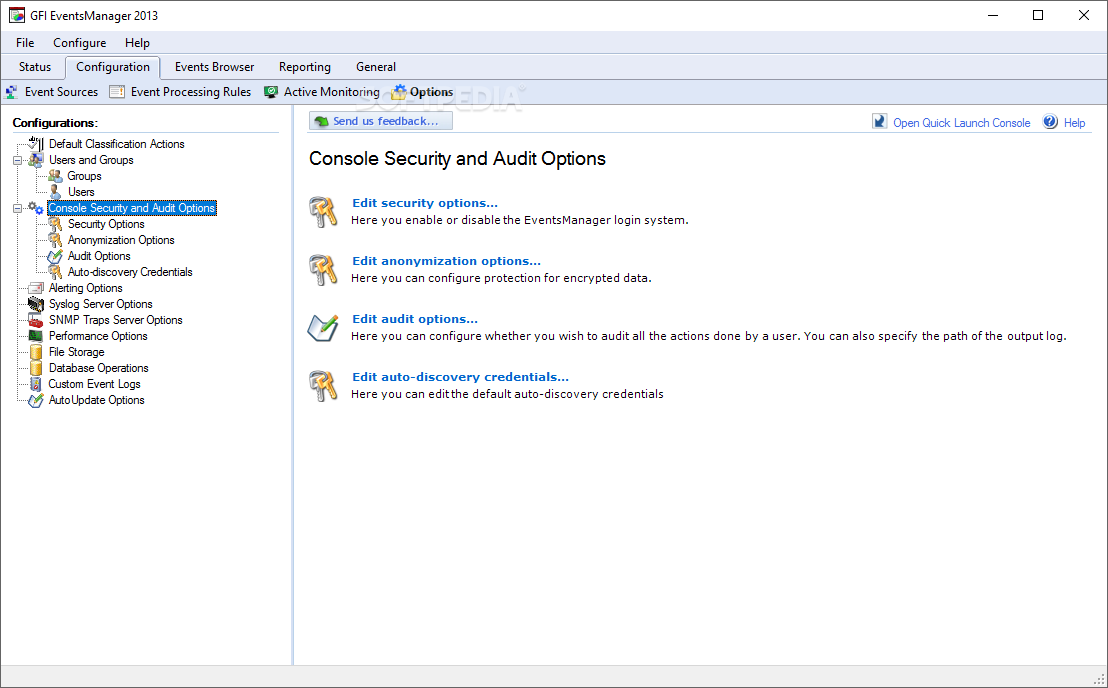Select Audit Options tree item
Image resolution: width=1108 pixels, height=688 pixels.
99,256
